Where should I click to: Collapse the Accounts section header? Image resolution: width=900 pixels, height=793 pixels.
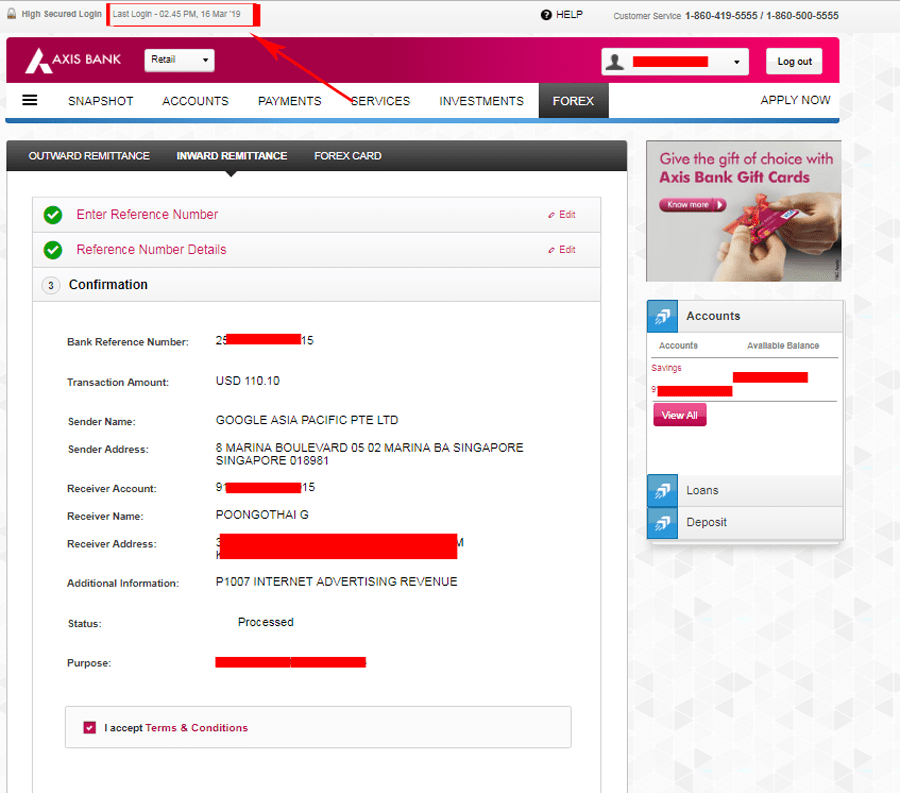(745, 316)
